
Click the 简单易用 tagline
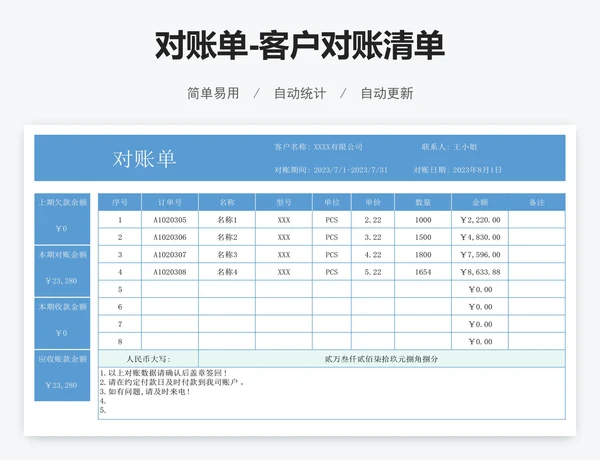(x=213, y=93)
